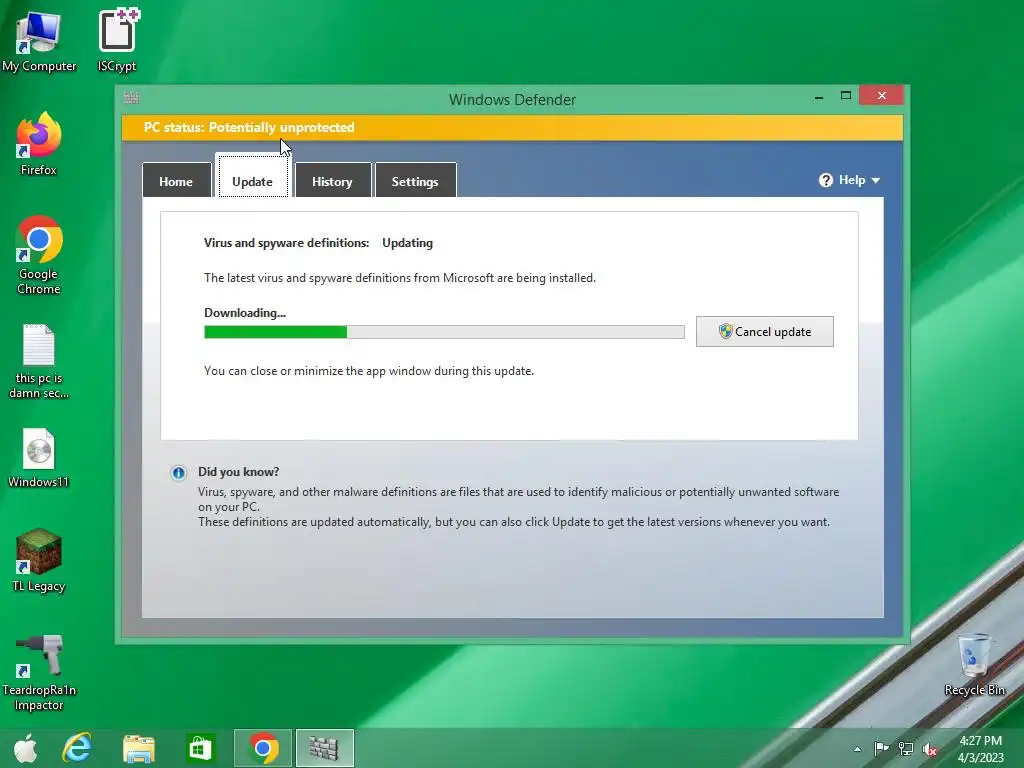Minimize the Windows Defender window
This screenshot has width=1024, height=768.
819,97
